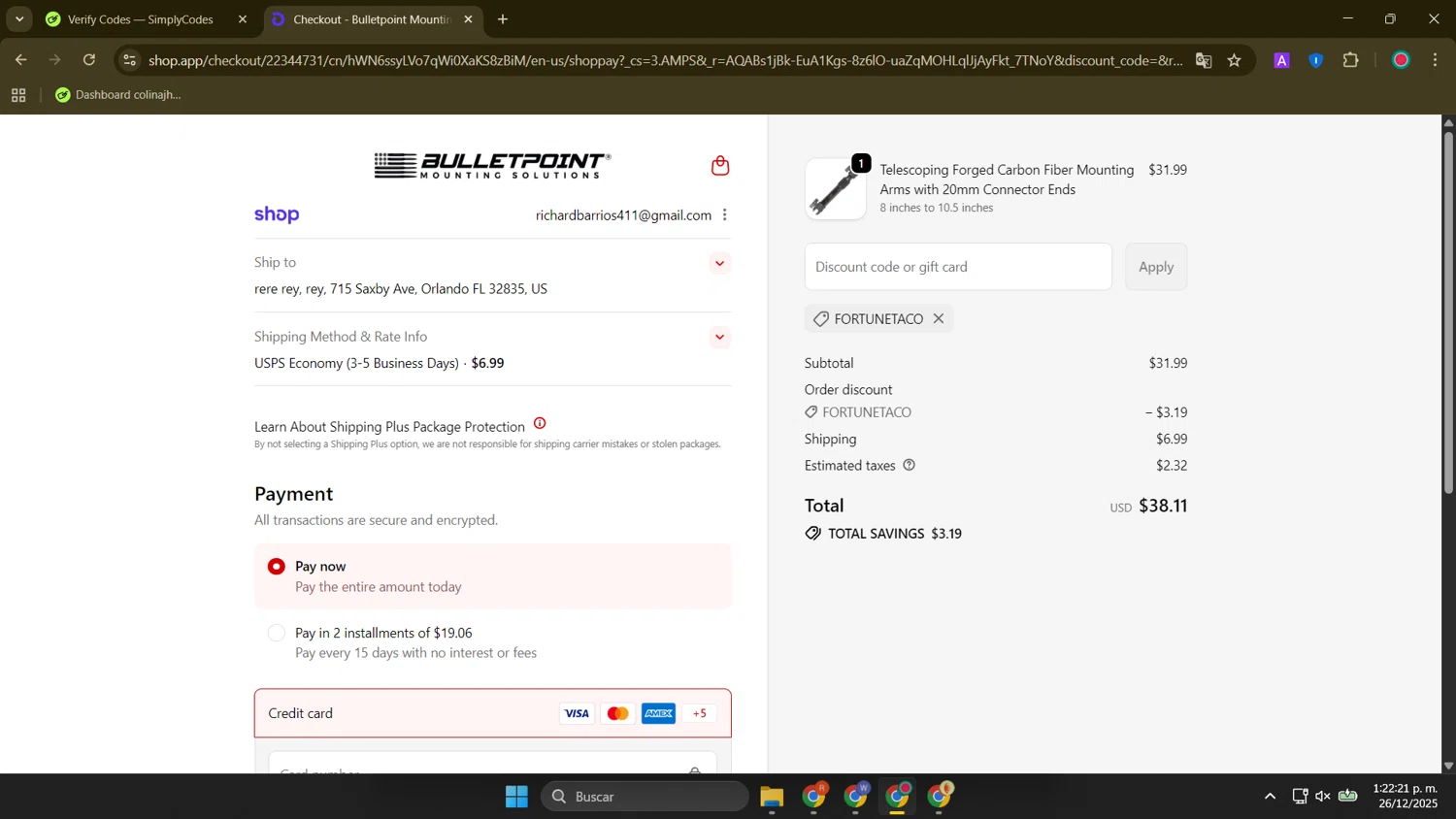The height and width of the screenshot is (819, 1456).
Task: Reload the checkout page
Action: click(x=89, y=60)
